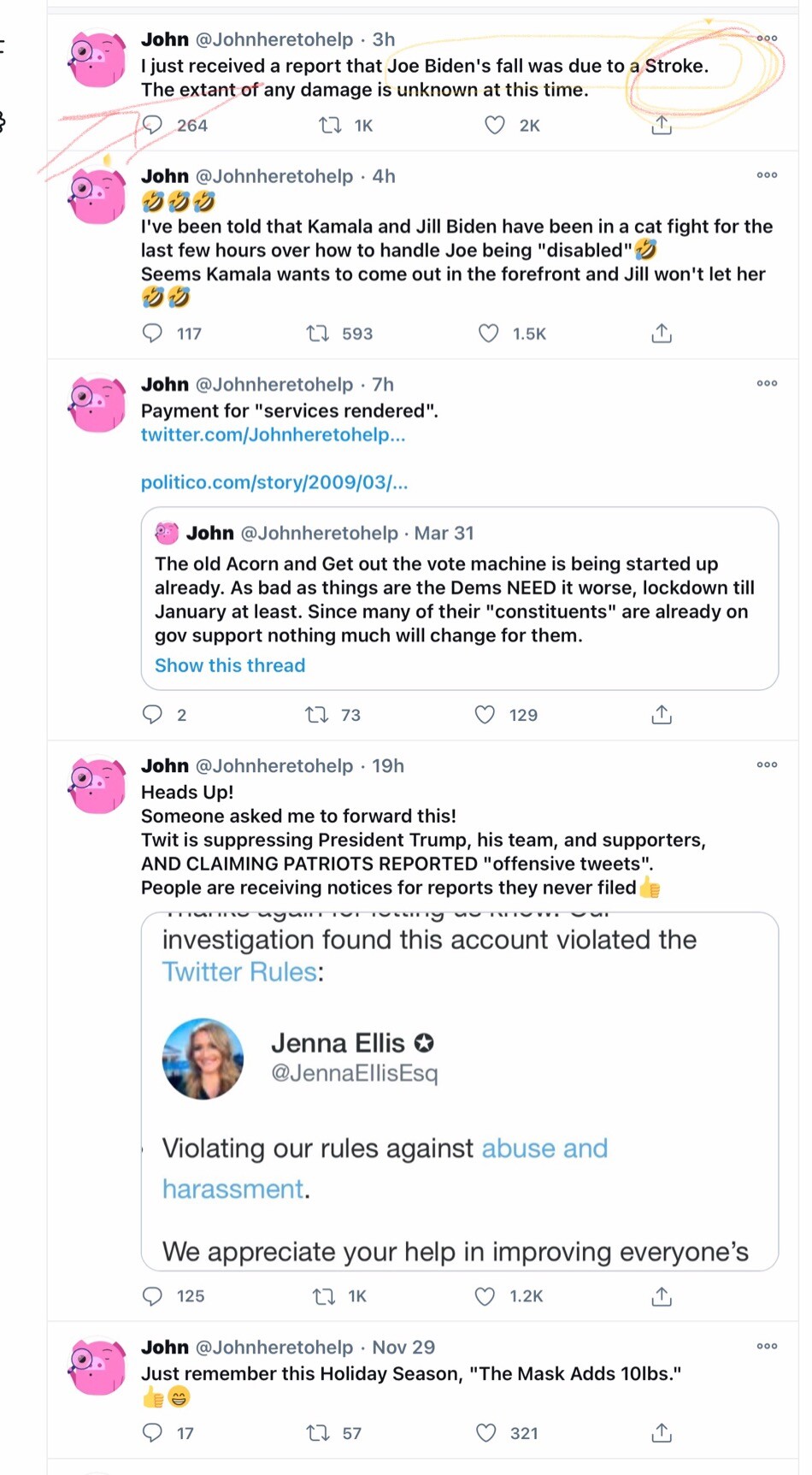Open the politico.com story link
The height and width of the screenshot is (1475, 812).
point(274,482)
